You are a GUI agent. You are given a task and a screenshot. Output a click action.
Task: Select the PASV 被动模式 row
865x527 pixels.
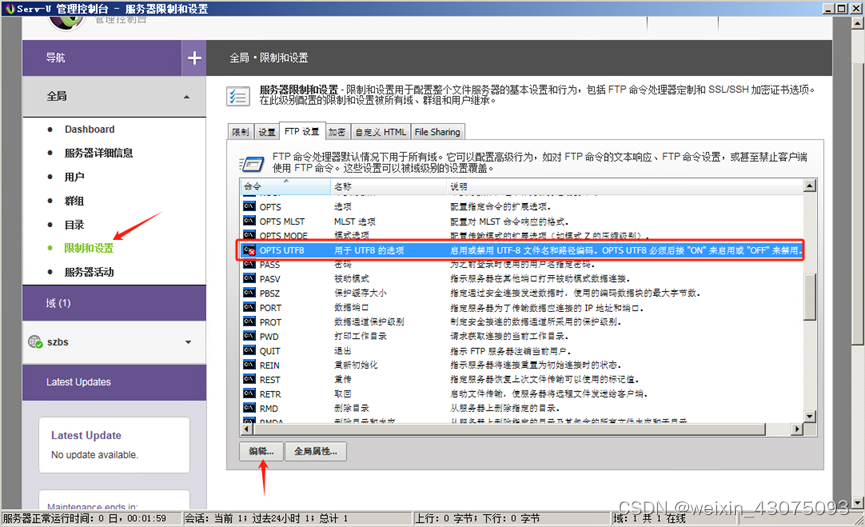pyautogui.click(x=522, y=279)
